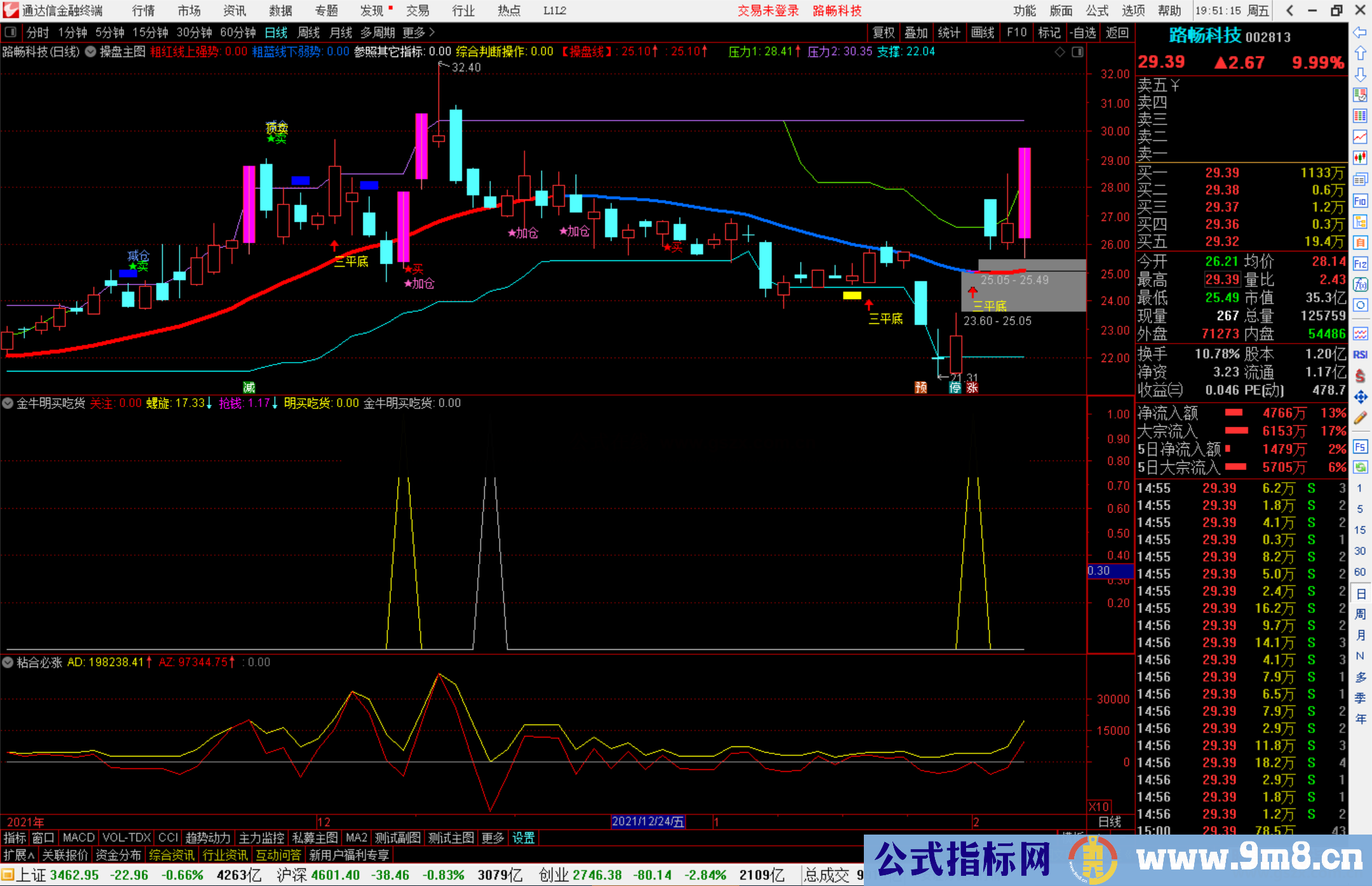Viewport: 1372px width, 886px height.
Task: Open the candlestick chart sidebar icon
Action: 1360,158
